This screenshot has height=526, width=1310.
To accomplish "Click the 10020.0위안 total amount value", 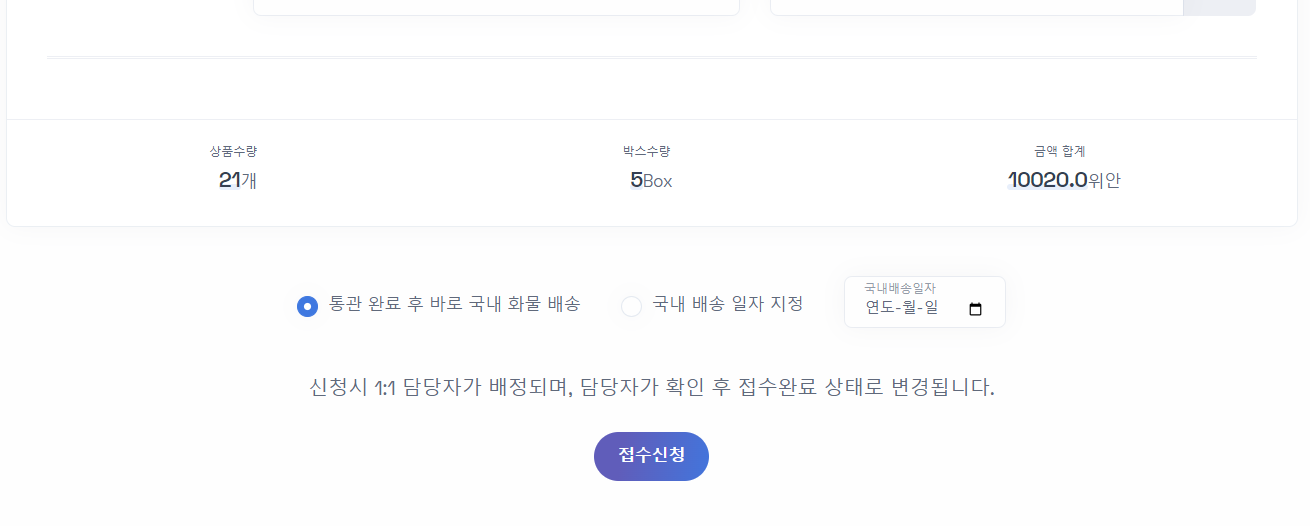I will [1064, 181].
